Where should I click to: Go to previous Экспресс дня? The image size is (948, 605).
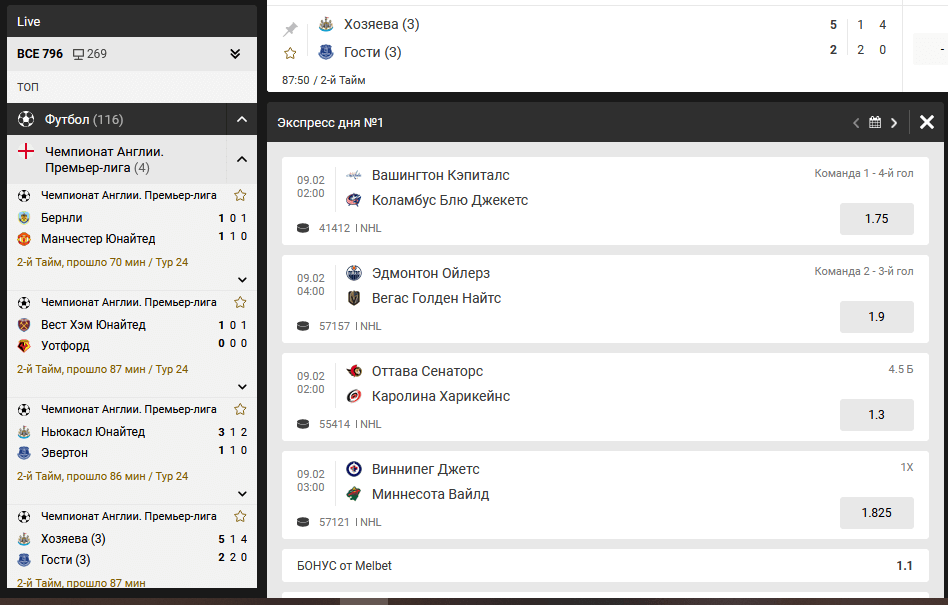pyautogui.click(x=856, y=123)
